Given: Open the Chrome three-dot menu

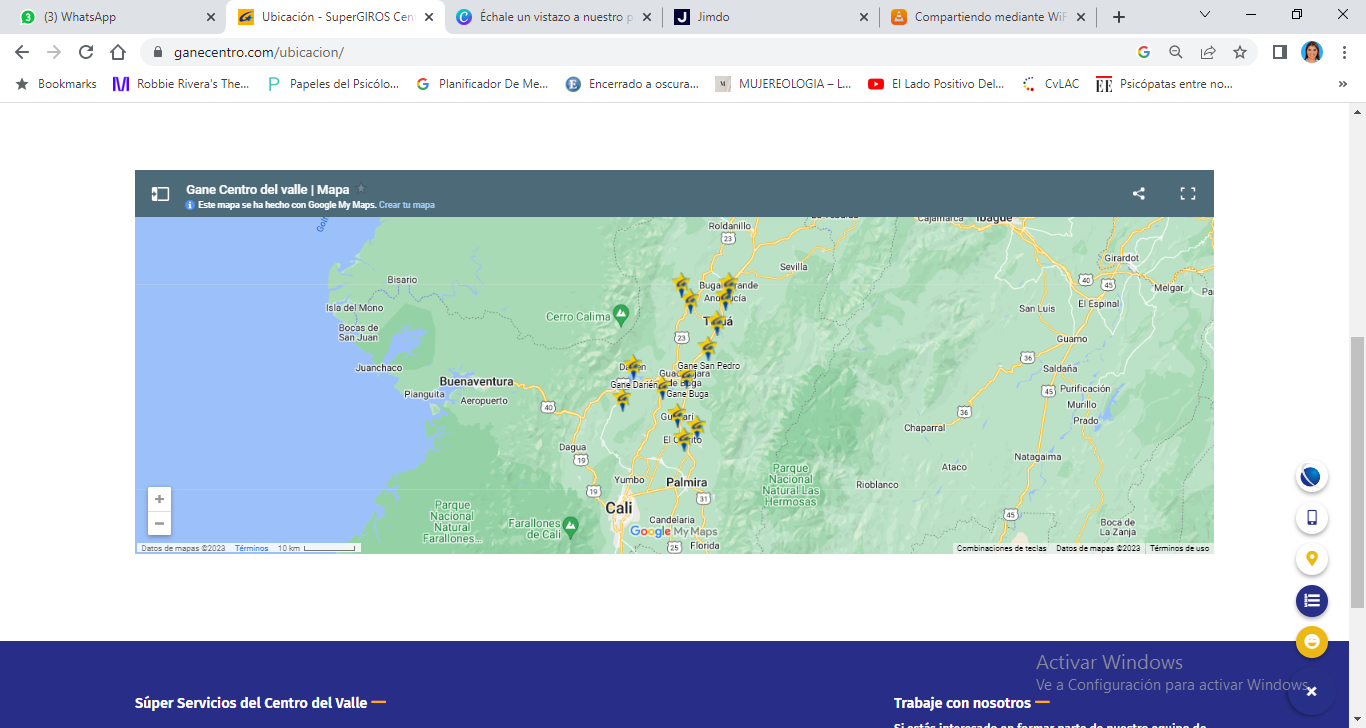Looking at the screenshot, I should pos(1346,52).
